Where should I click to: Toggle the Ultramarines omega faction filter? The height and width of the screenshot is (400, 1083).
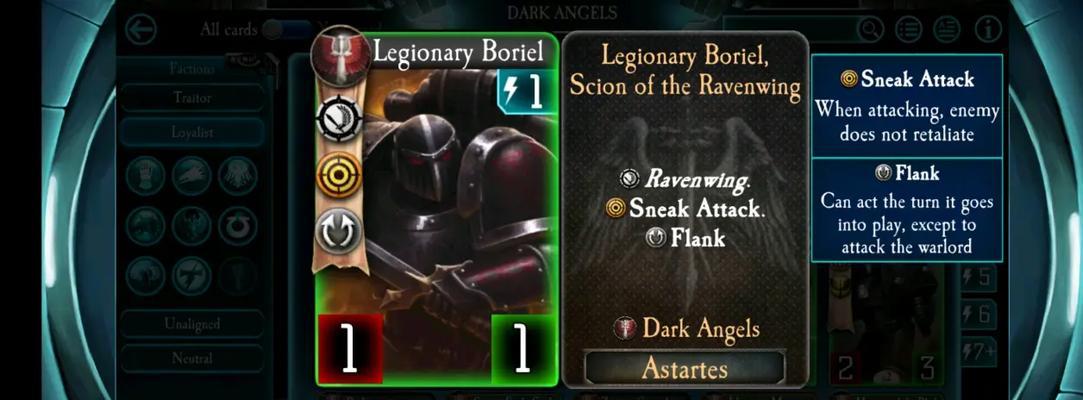point(238,225)
